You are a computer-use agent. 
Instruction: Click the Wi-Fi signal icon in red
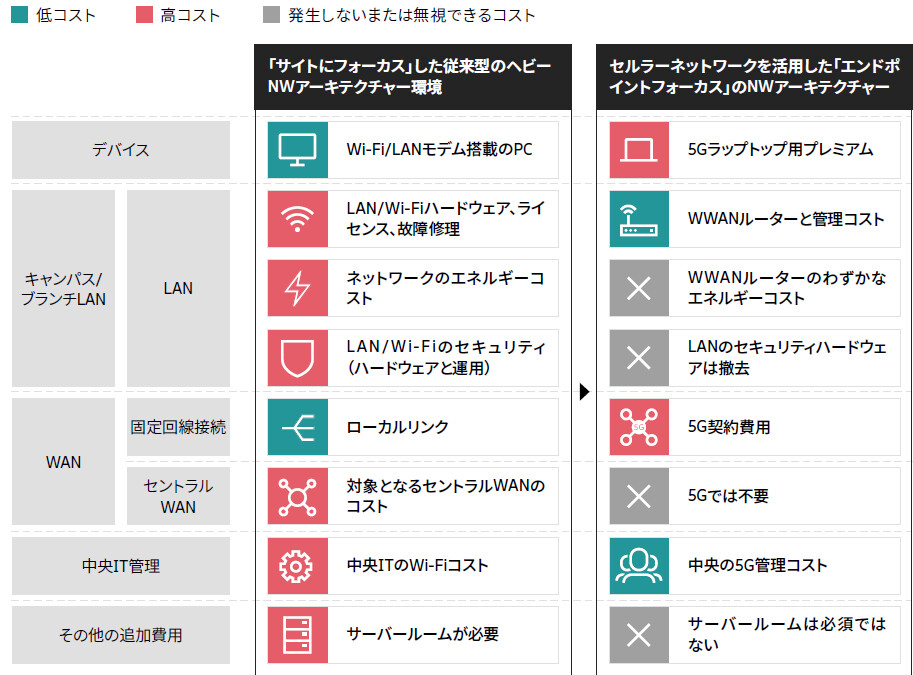[297, 219]
